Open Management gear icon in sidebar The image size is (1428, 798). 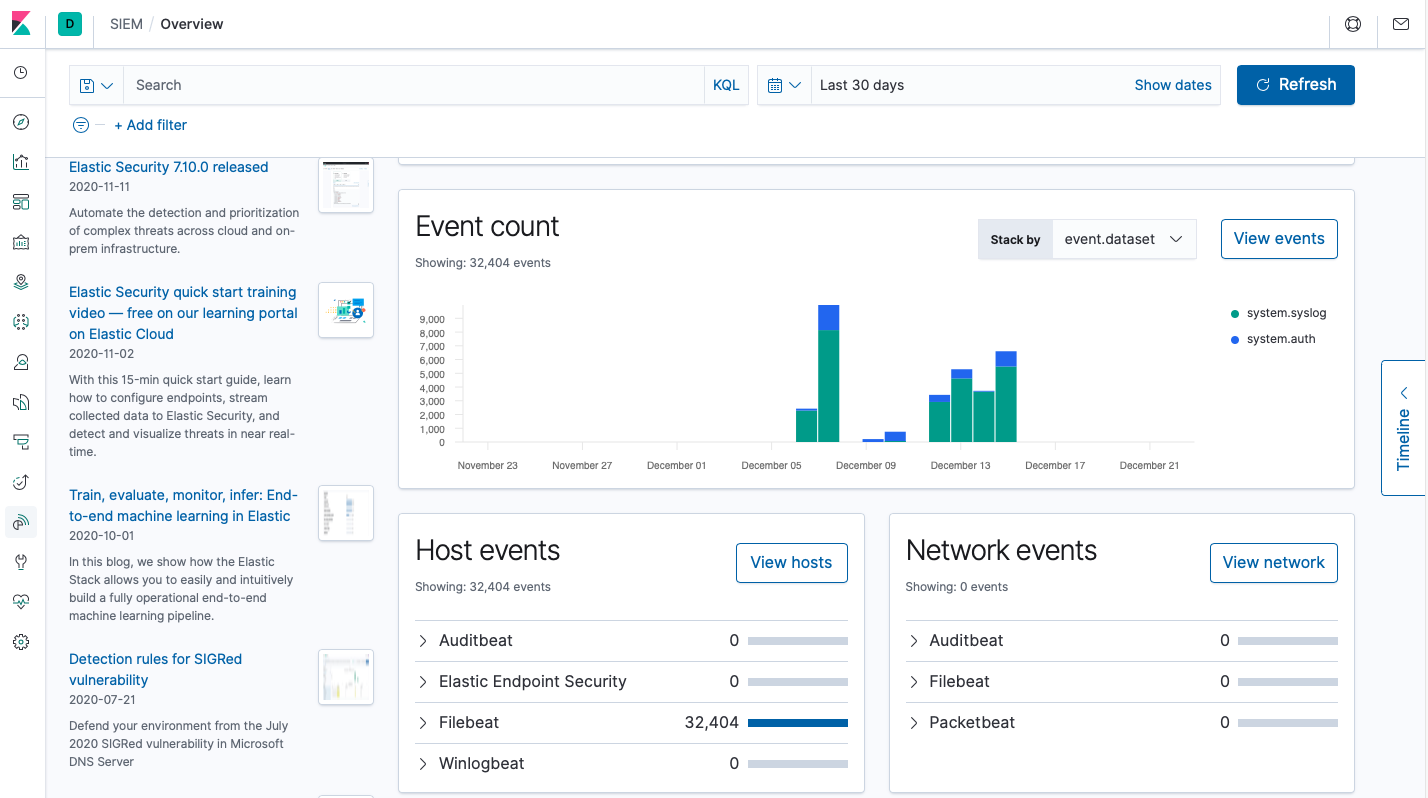pyautogui.click(x=21, y=642)
